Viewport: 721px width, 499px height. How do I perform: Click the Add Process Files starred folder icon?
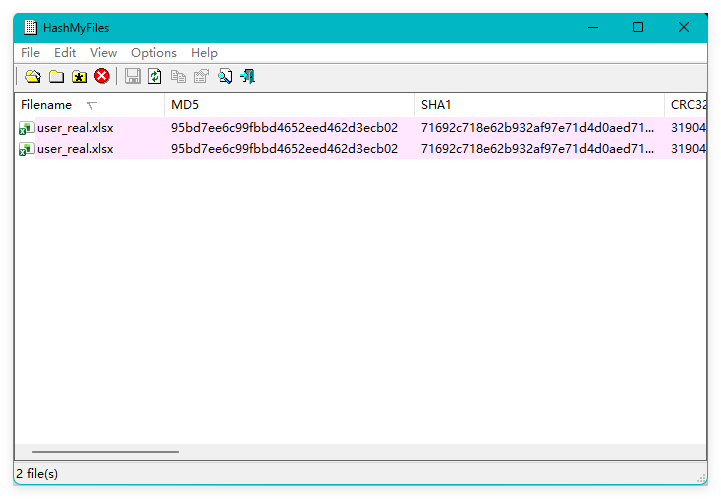[x=80, y=76]
